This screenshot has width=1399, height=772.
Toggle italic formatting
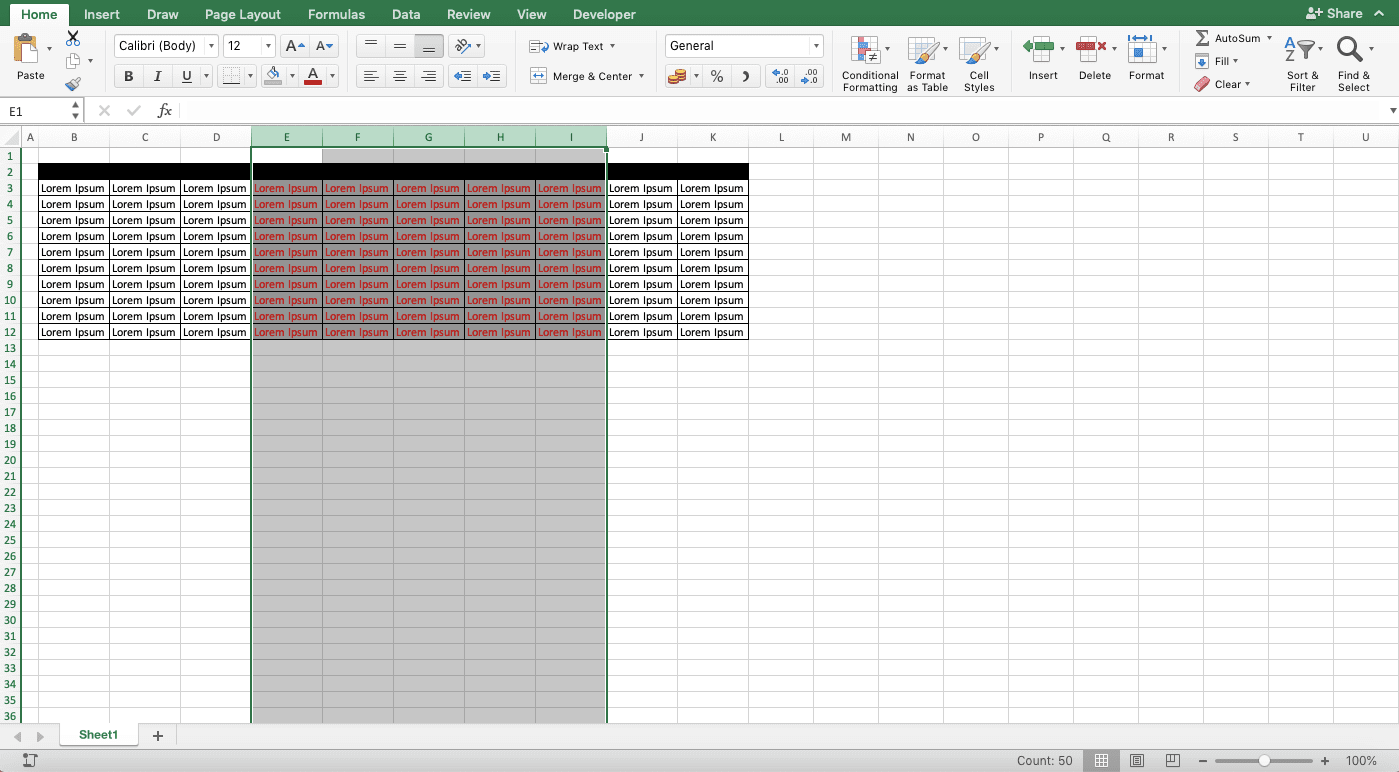[x=156, y=75]
